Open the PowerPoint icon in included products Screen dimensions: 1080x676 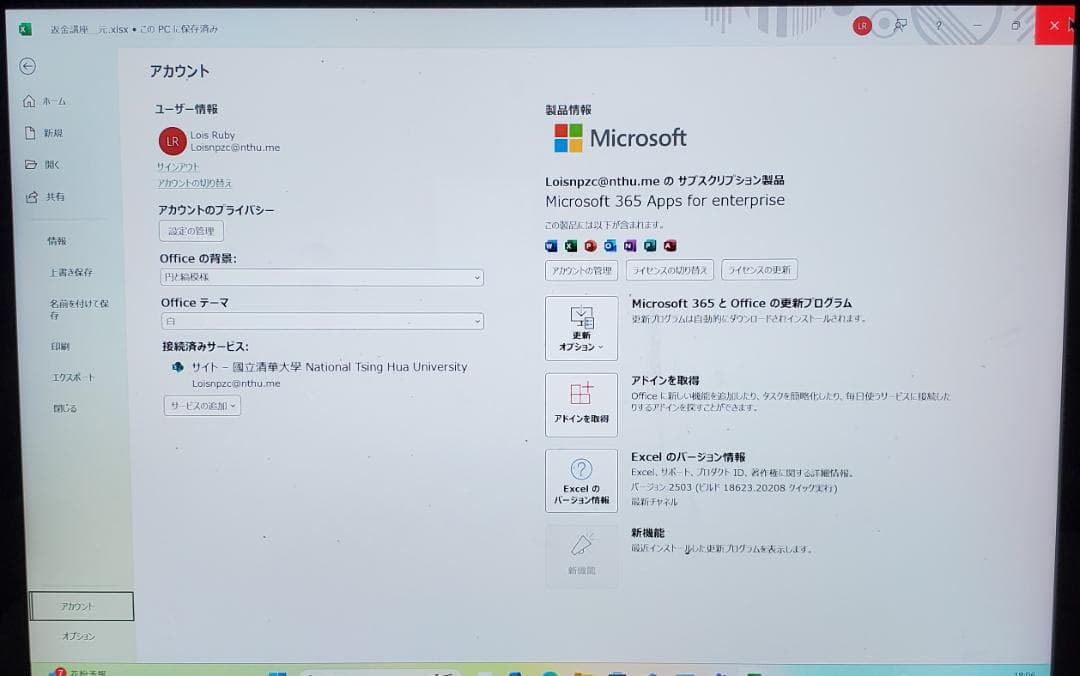click(590, 245)
